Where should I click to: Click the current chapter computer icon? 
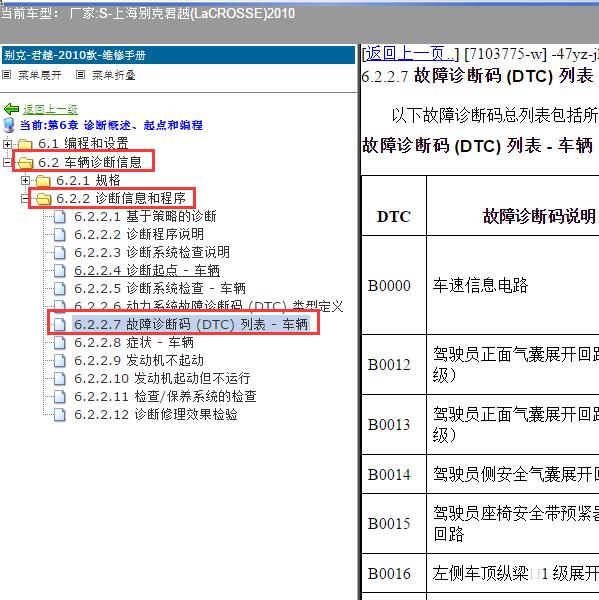[8, 125]
